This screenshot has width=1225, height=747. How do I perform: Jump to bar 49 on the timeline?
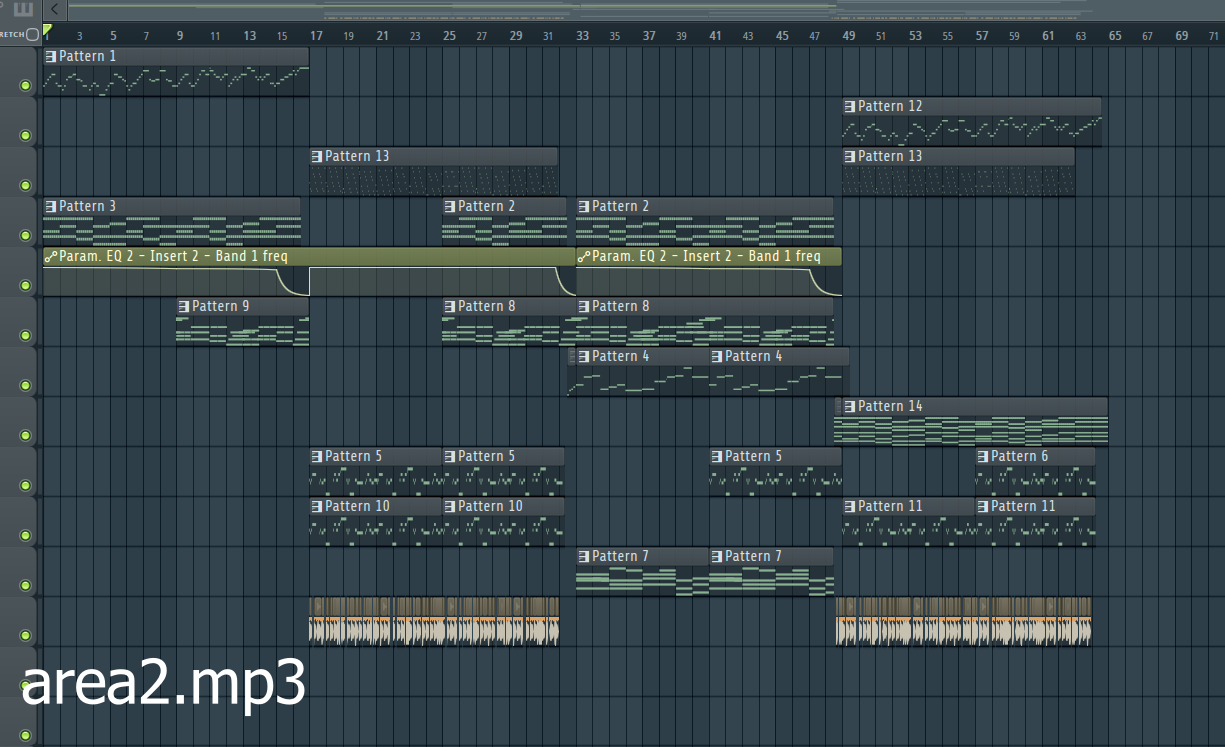point(848,36)
